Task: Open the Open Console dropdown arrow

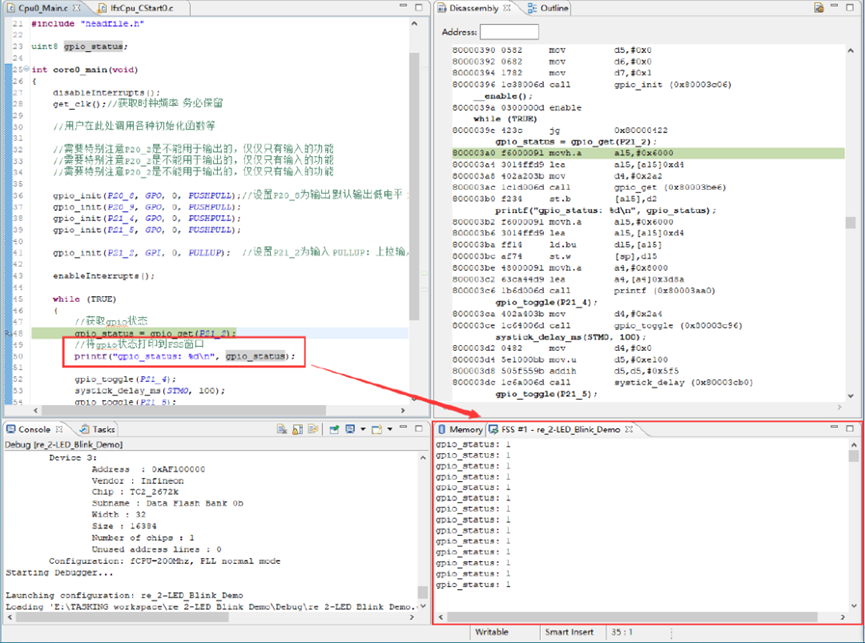Action: click(x=390, y=429)
